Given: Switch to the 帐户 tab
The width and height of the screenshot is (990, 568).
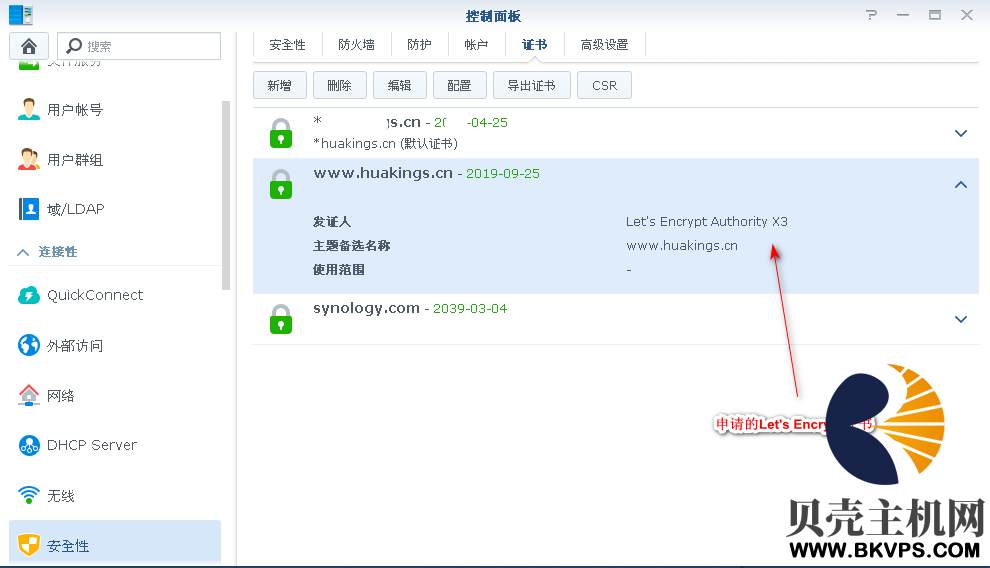Looking at the screenshot, I should [x=476, y=45].
